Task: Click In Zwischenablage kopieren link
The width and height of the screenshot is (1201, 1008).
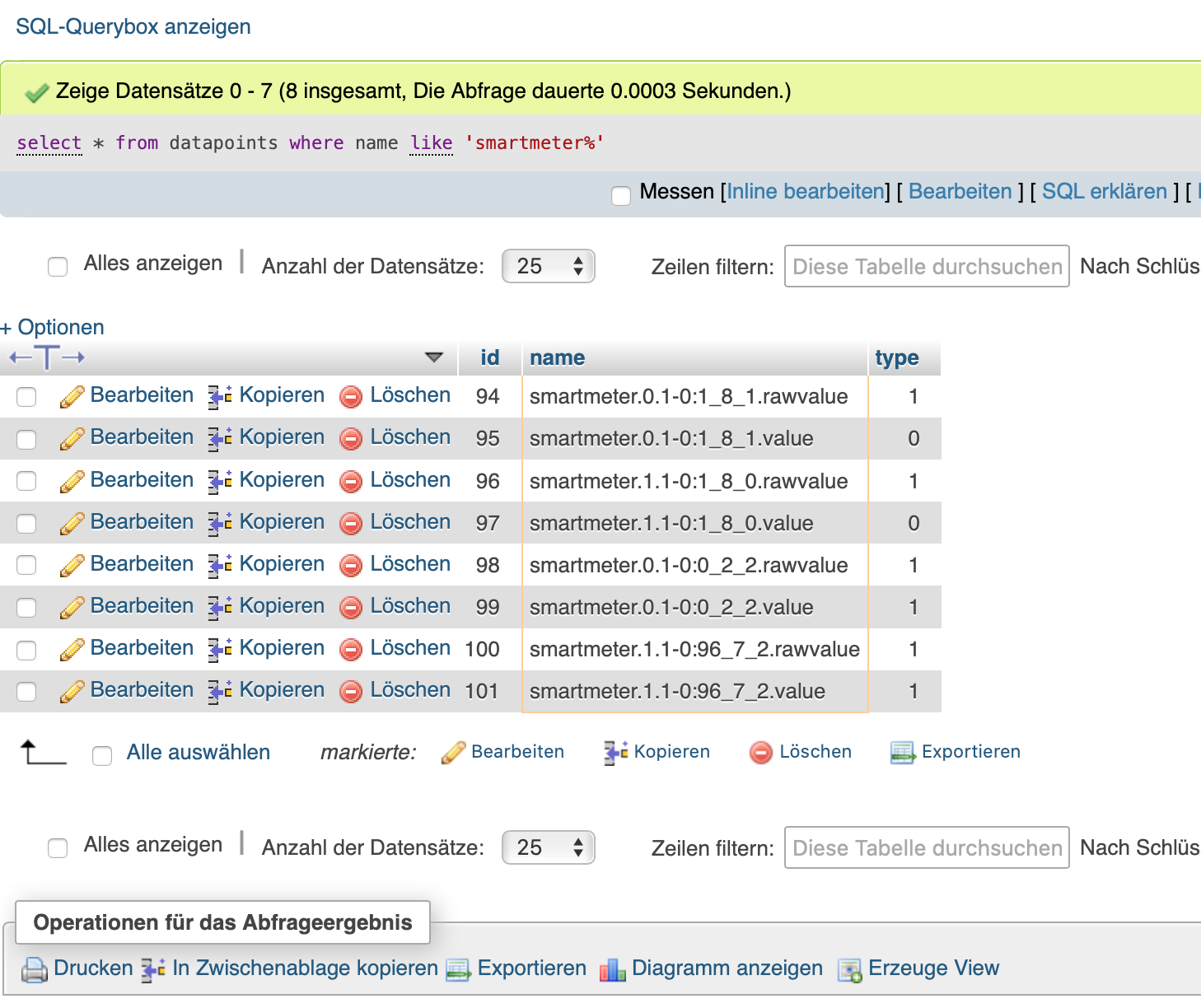Action: tap(306, 968)
